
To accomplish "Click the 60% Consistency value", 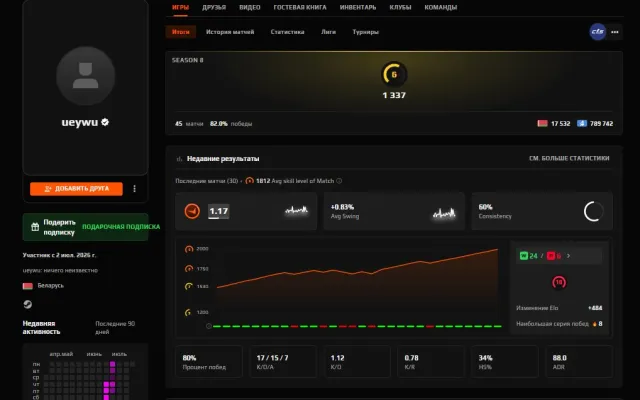I will (x=485, y=207).
